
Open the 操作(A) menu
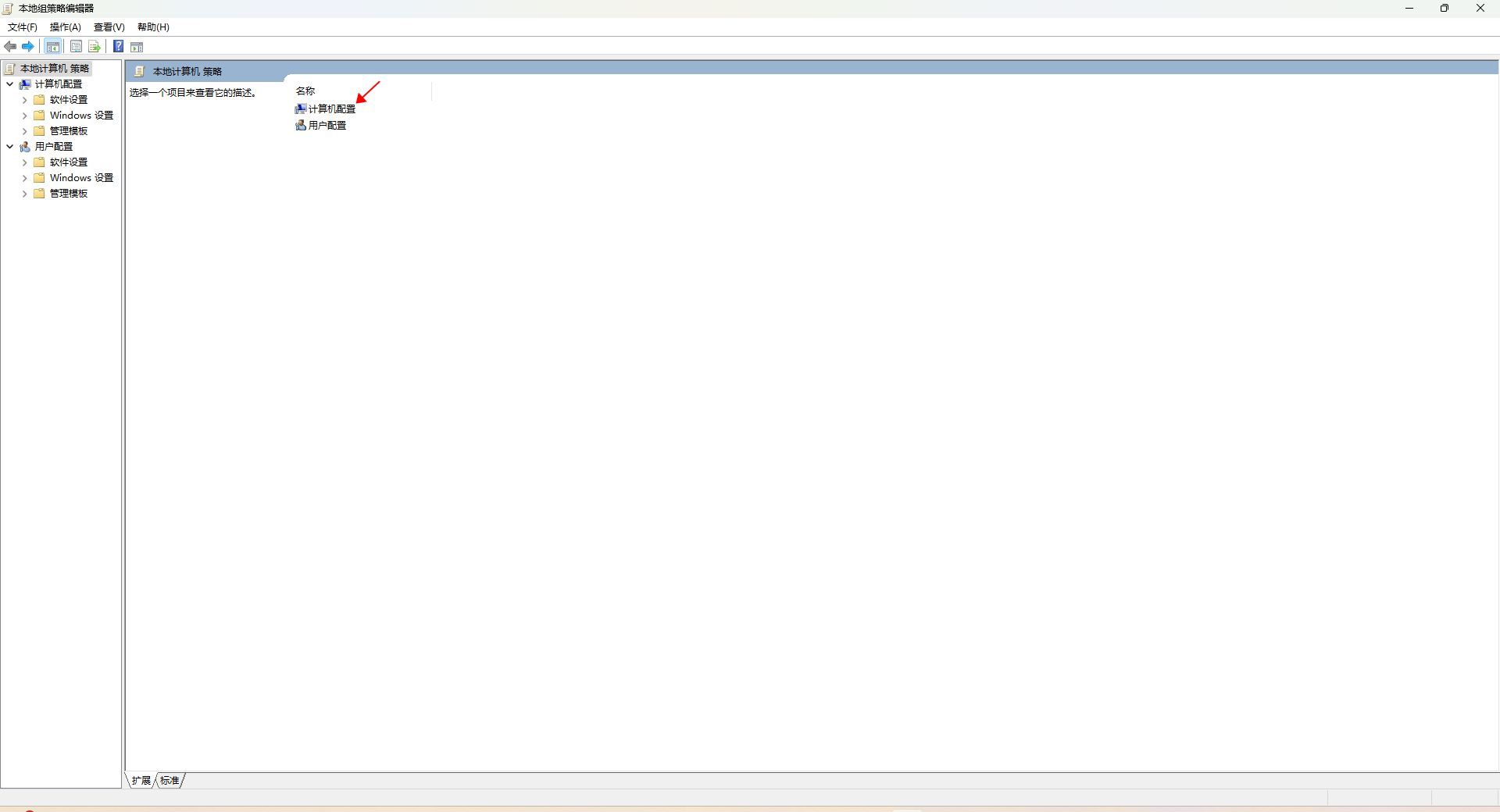click(x=66, y=27)
